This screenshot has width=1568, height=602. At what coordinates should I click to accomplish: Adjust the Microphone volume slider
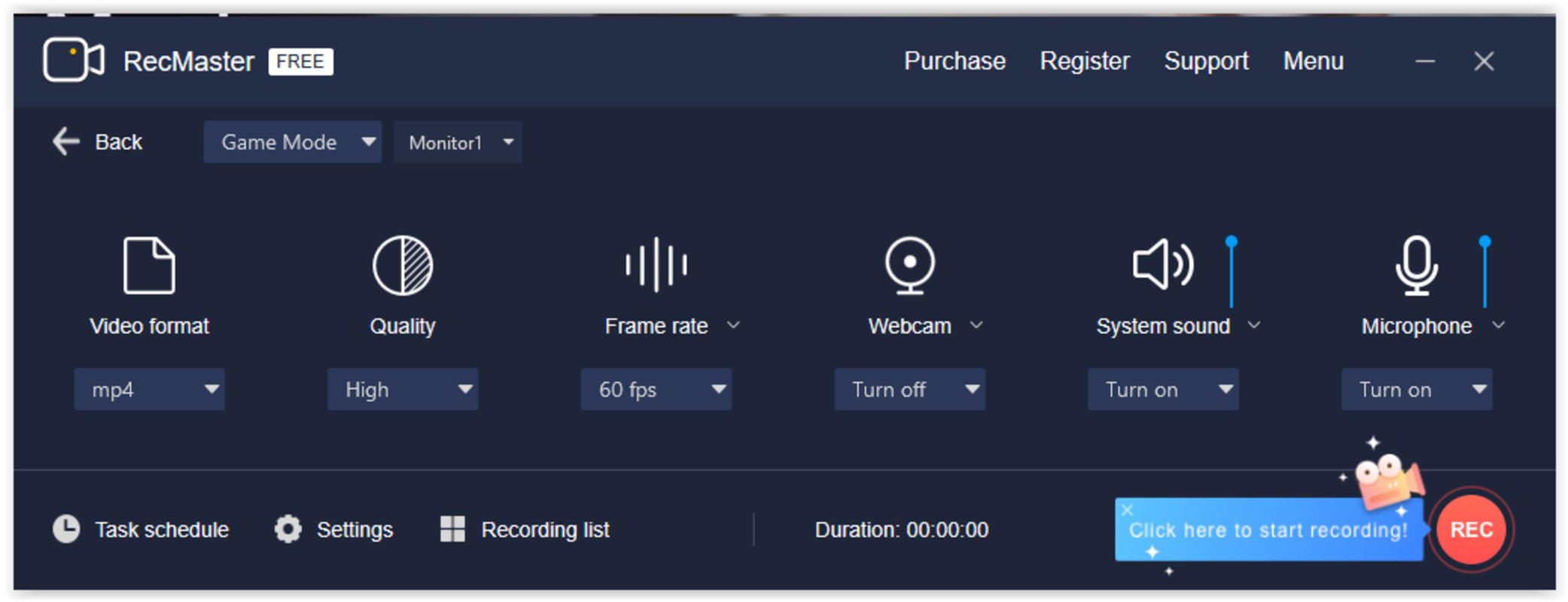point(1484,272)
